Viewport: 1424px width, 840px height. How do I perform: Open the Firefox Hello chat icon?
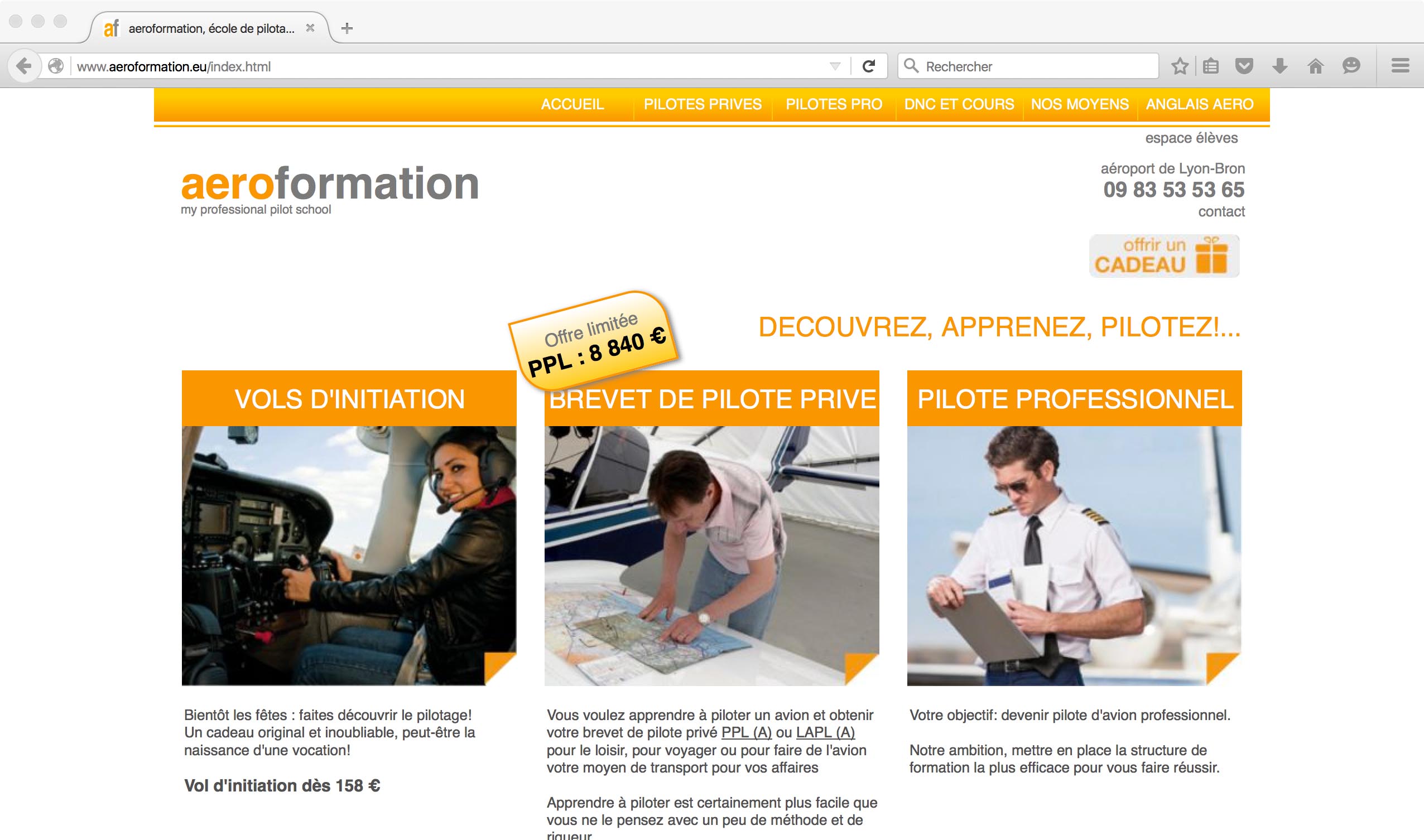point(1351,66)
